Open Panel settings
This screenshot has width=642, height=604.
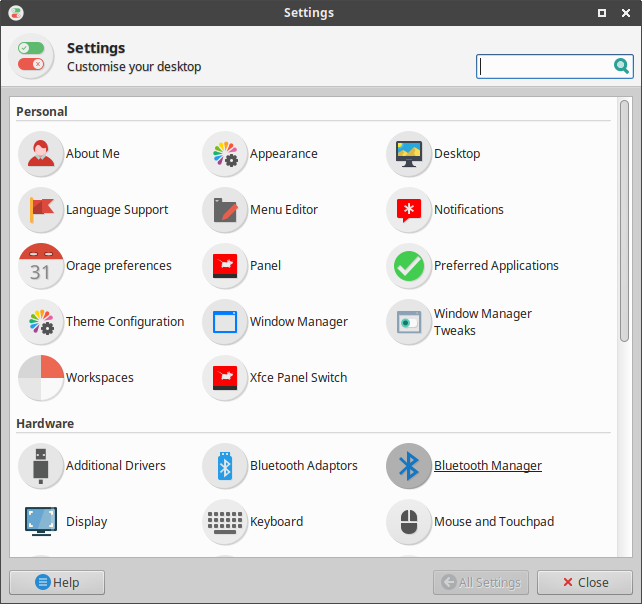point(225,266)
